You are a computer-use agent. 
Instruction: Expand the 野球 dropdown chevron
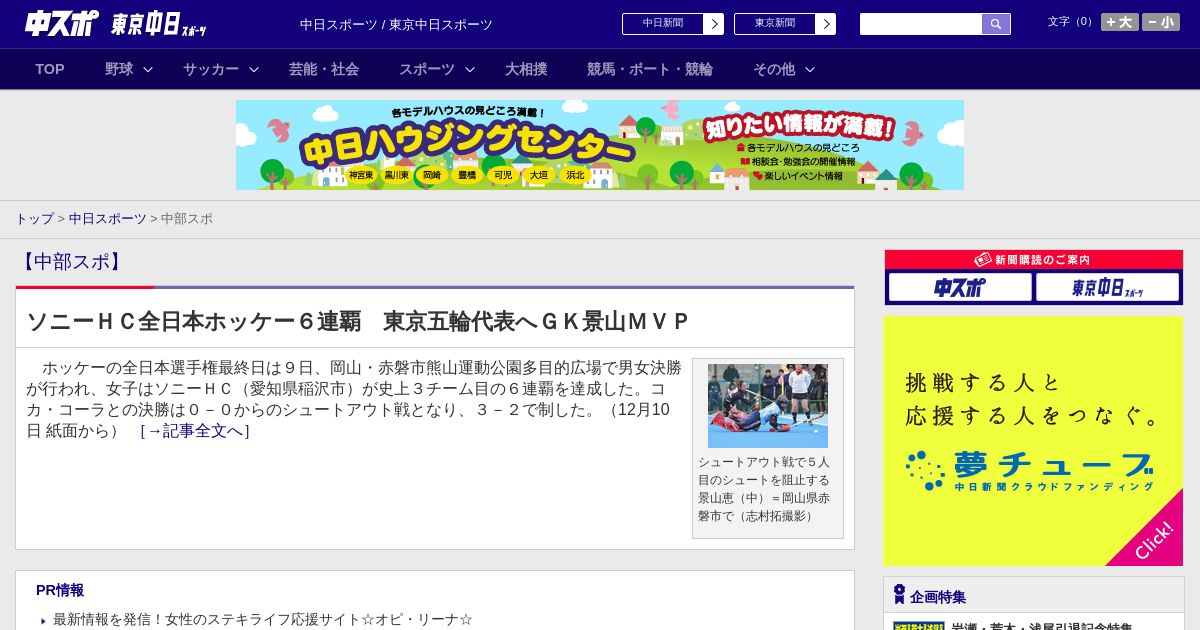(148, 69)
